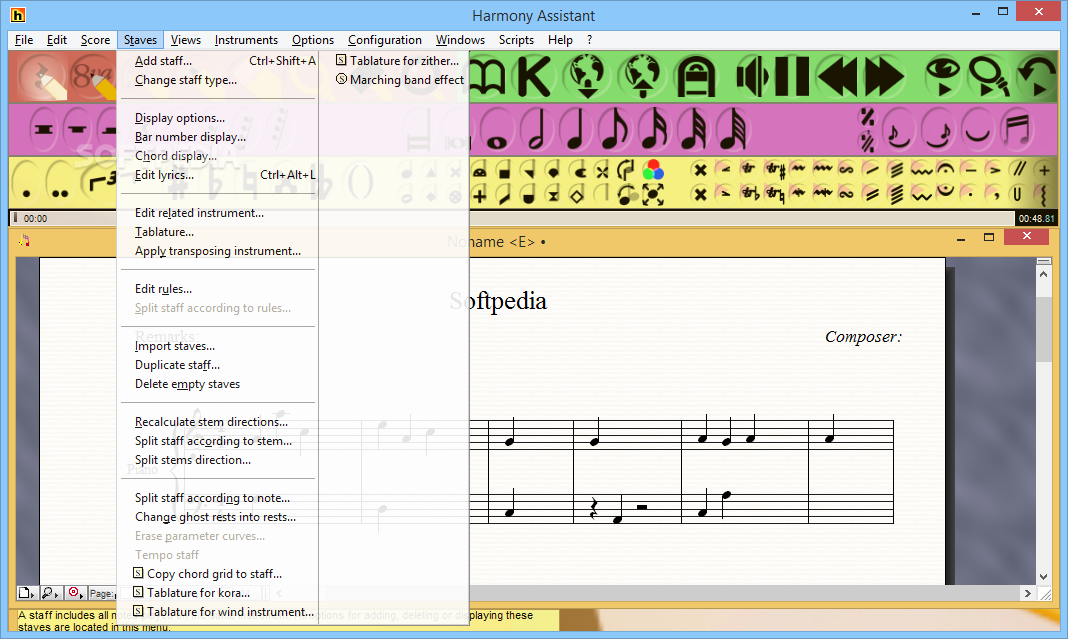
Task: Open the Score menu
Action: click(x=95, y=40)
